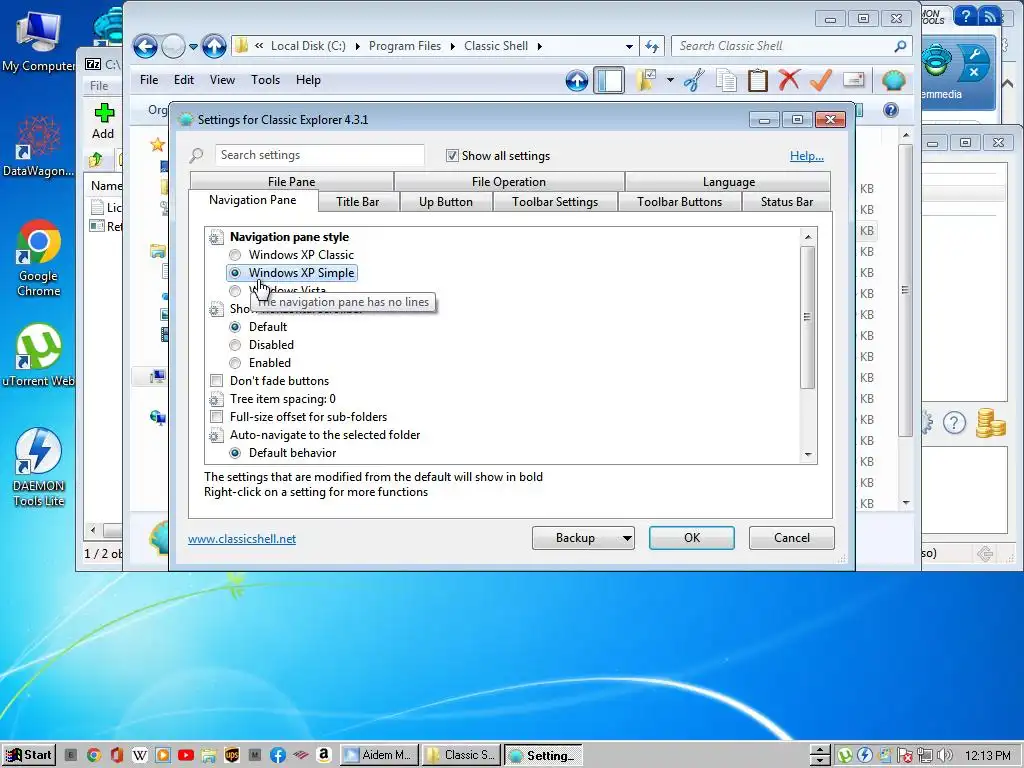Open the Language tab

pyautogui.click(x=729, y=182)
